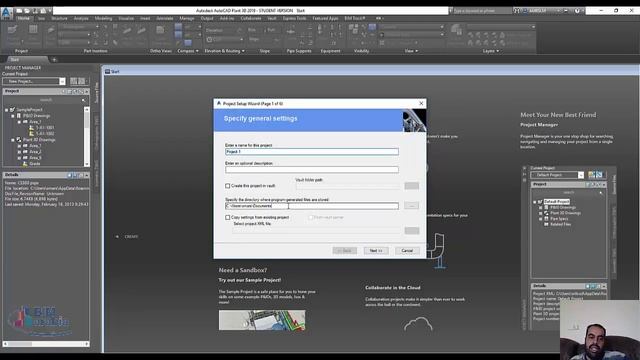The height and width of the screenshot is (360, 640).
Task: Collapse the Details panel with the header arrow
Action: [x=87, y=175]
